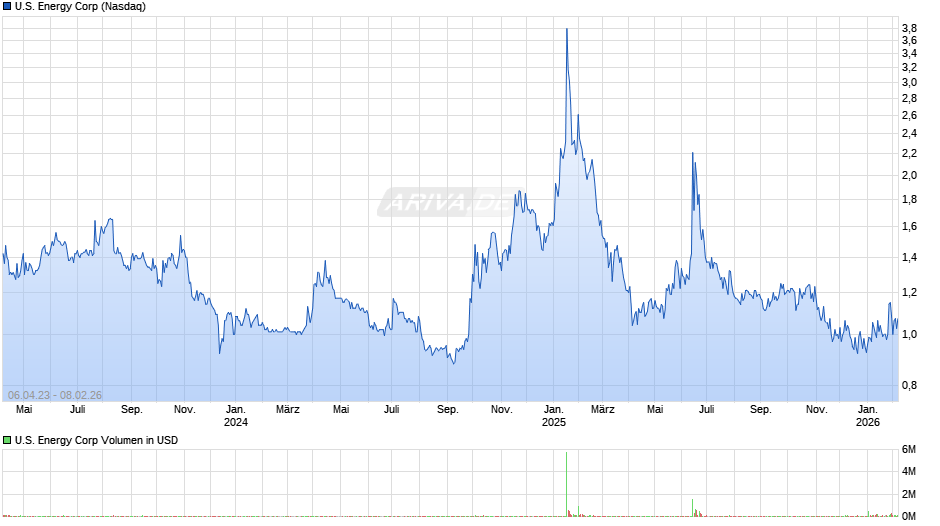Click the date range '06.04.23 - 08.02.26'
This screenshot has width=940, height=526.
pos(55,395)
